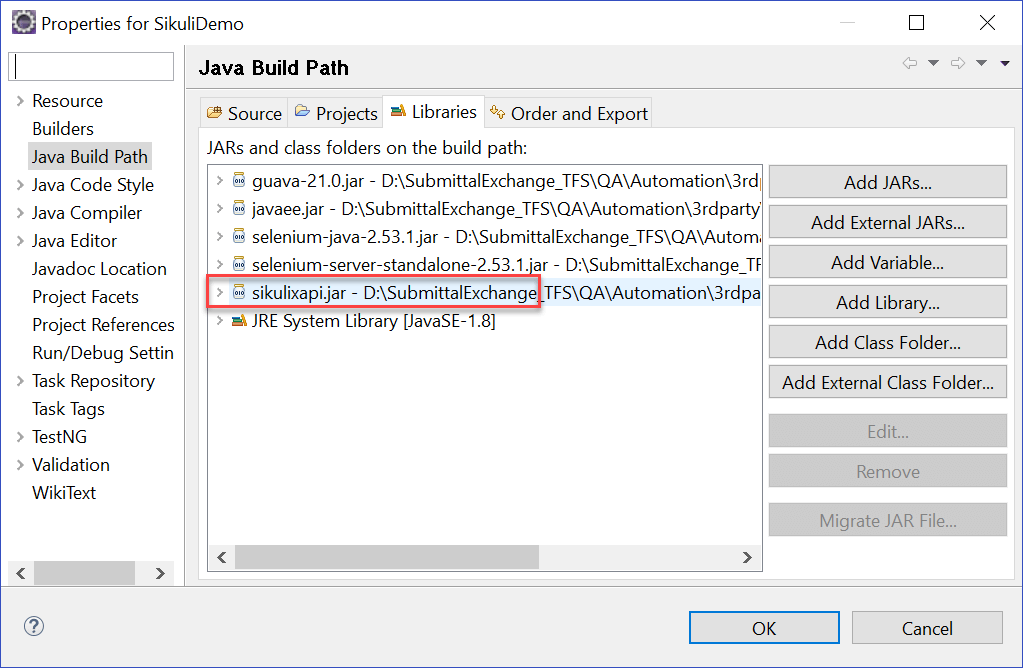Expand the sikulixapi.jar library entry
Image resolution: width=1023 pixels, height=668 pixels.
pyautogui.click(x=220, y=293)
